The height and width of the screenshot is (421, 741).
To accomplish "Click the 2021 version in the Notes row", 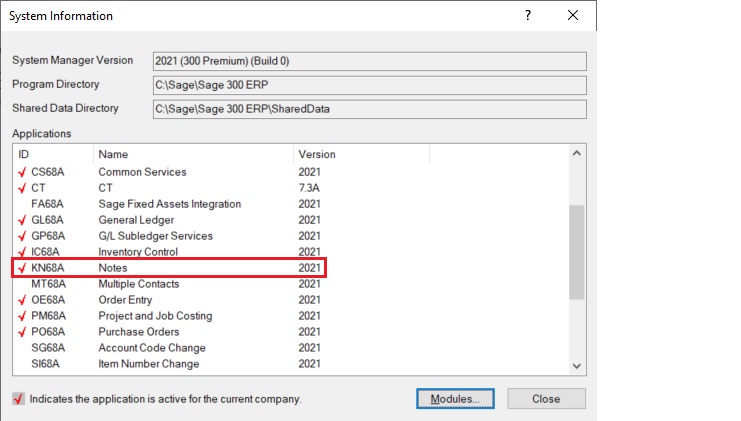I will pyautogui.click(x=310, y=268).
